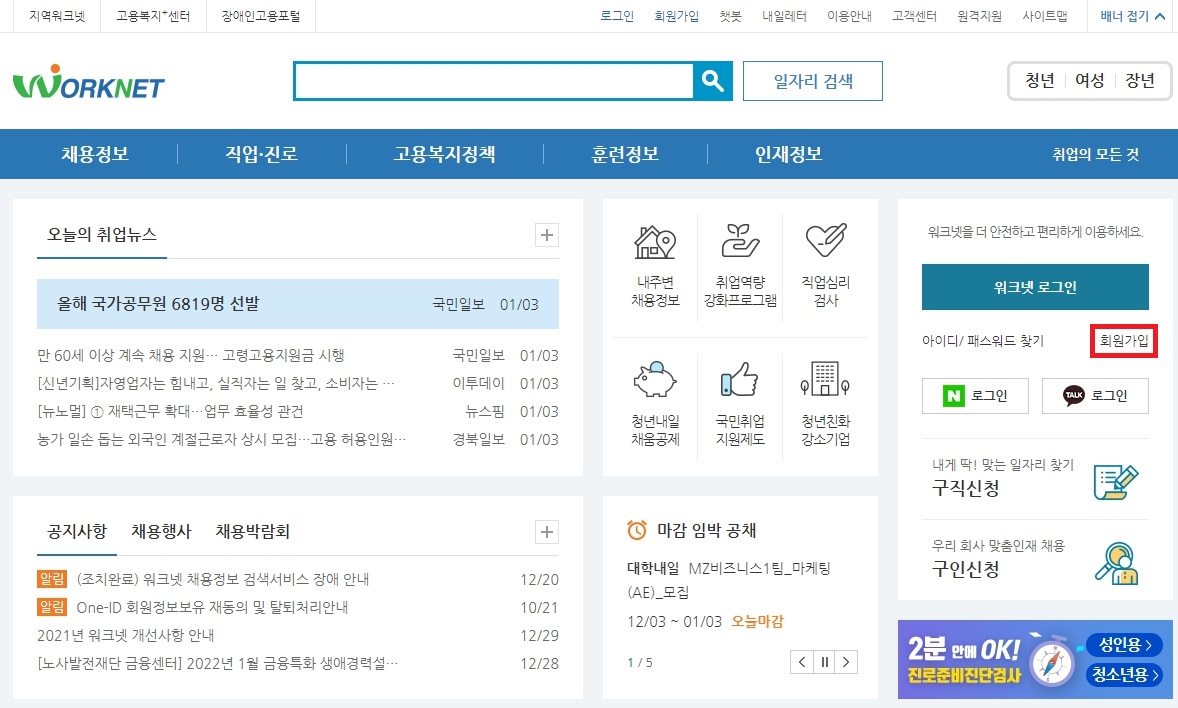Screen dimensions: 1178x708
Task: Open notice [노사발전재단 금융센터] 2022년 1월
Action: pos(218,663)
